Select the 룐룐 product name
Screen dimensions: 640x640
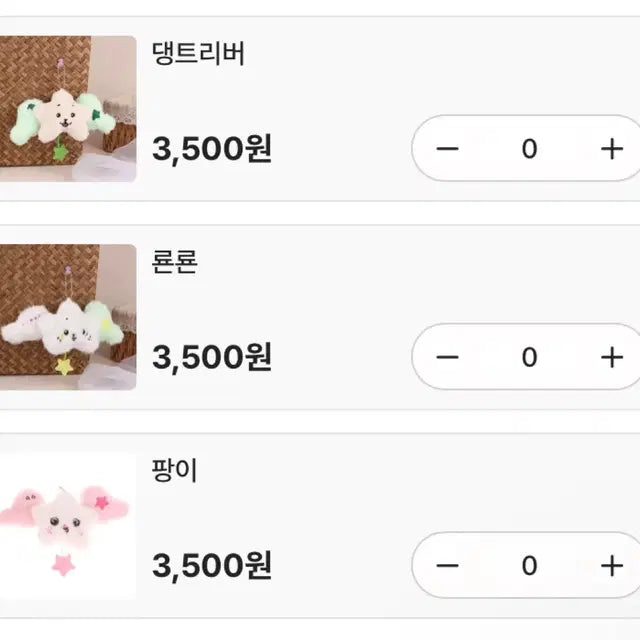coord(175,262)
